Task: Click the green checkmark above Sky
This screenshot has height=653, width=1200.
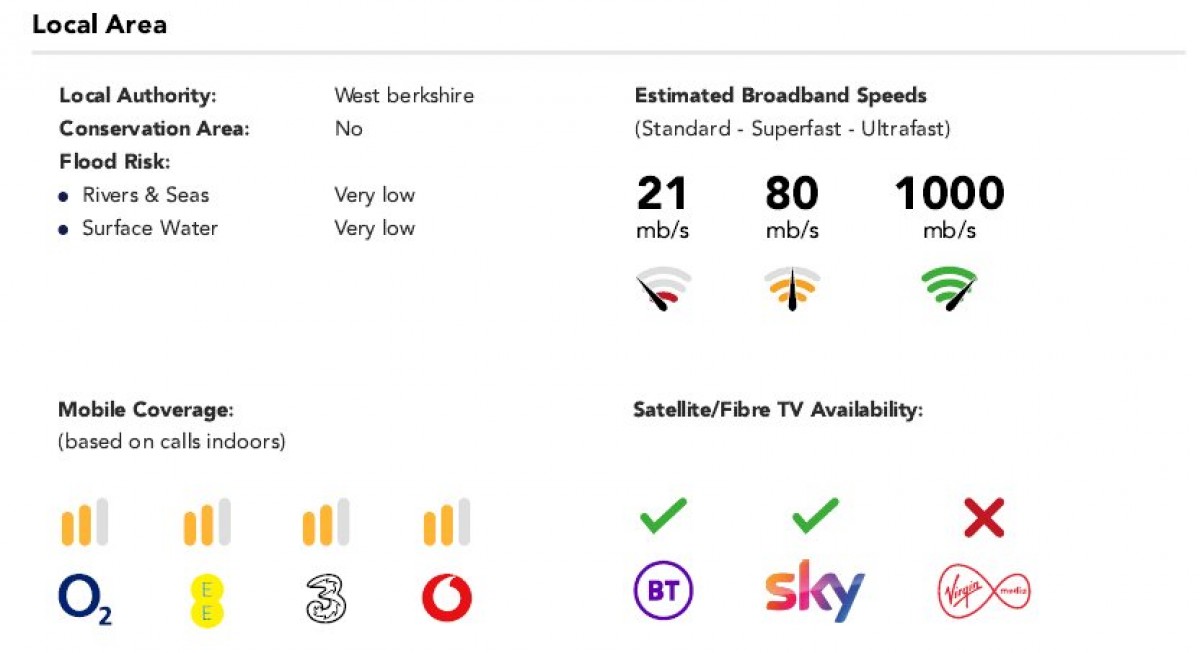Action: [815, 517]
